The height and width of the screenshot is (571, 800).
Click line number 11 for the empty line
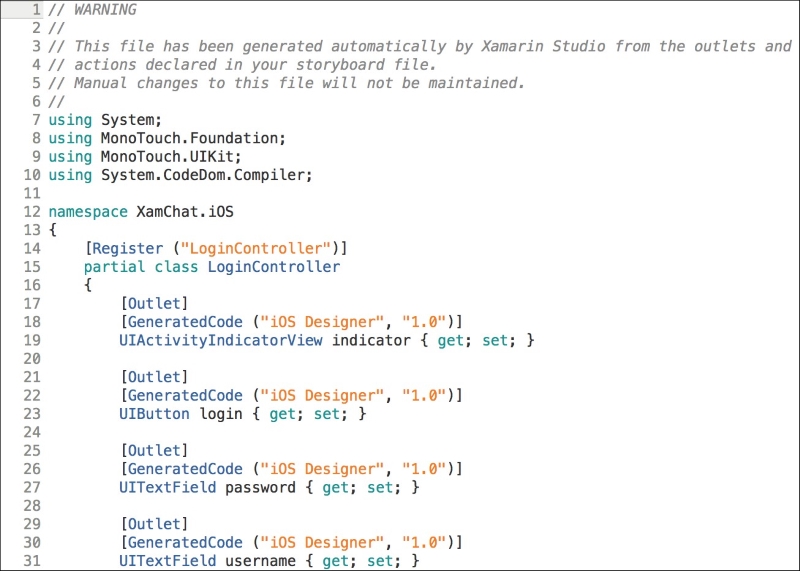click(32, 193)
